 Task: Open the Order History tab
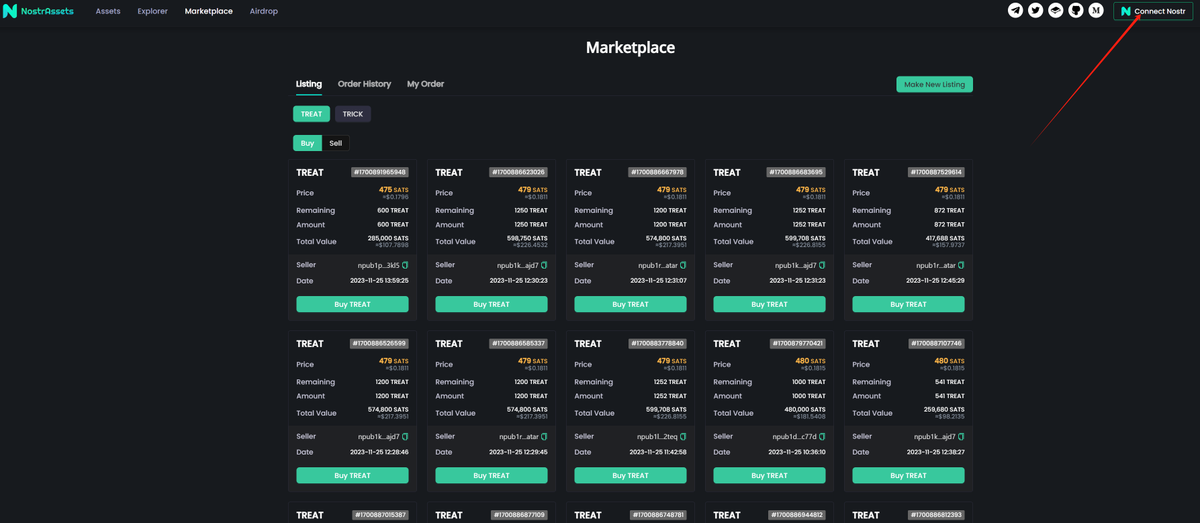point(364,84)
